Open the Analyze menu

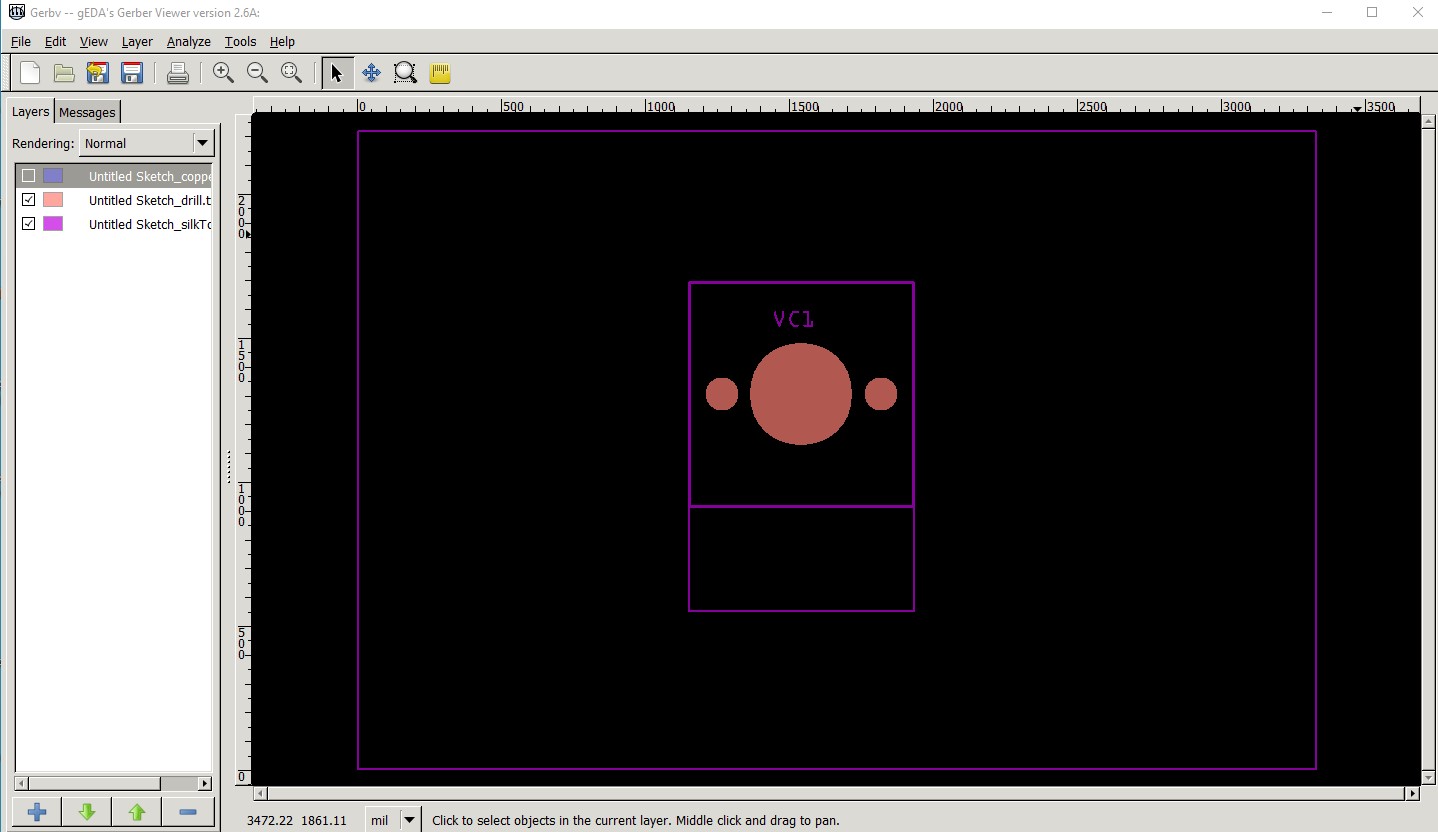click(188, 42)
